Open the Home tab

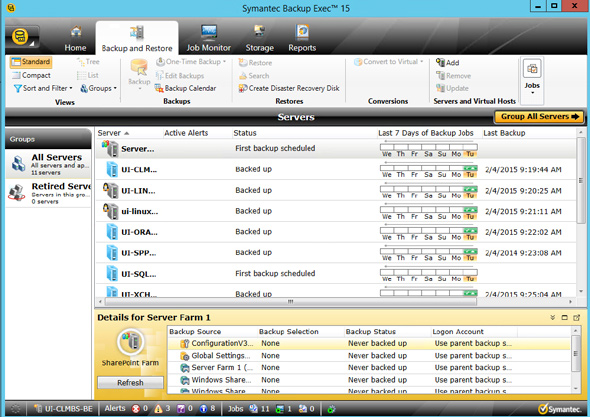(x=75, y=39)
